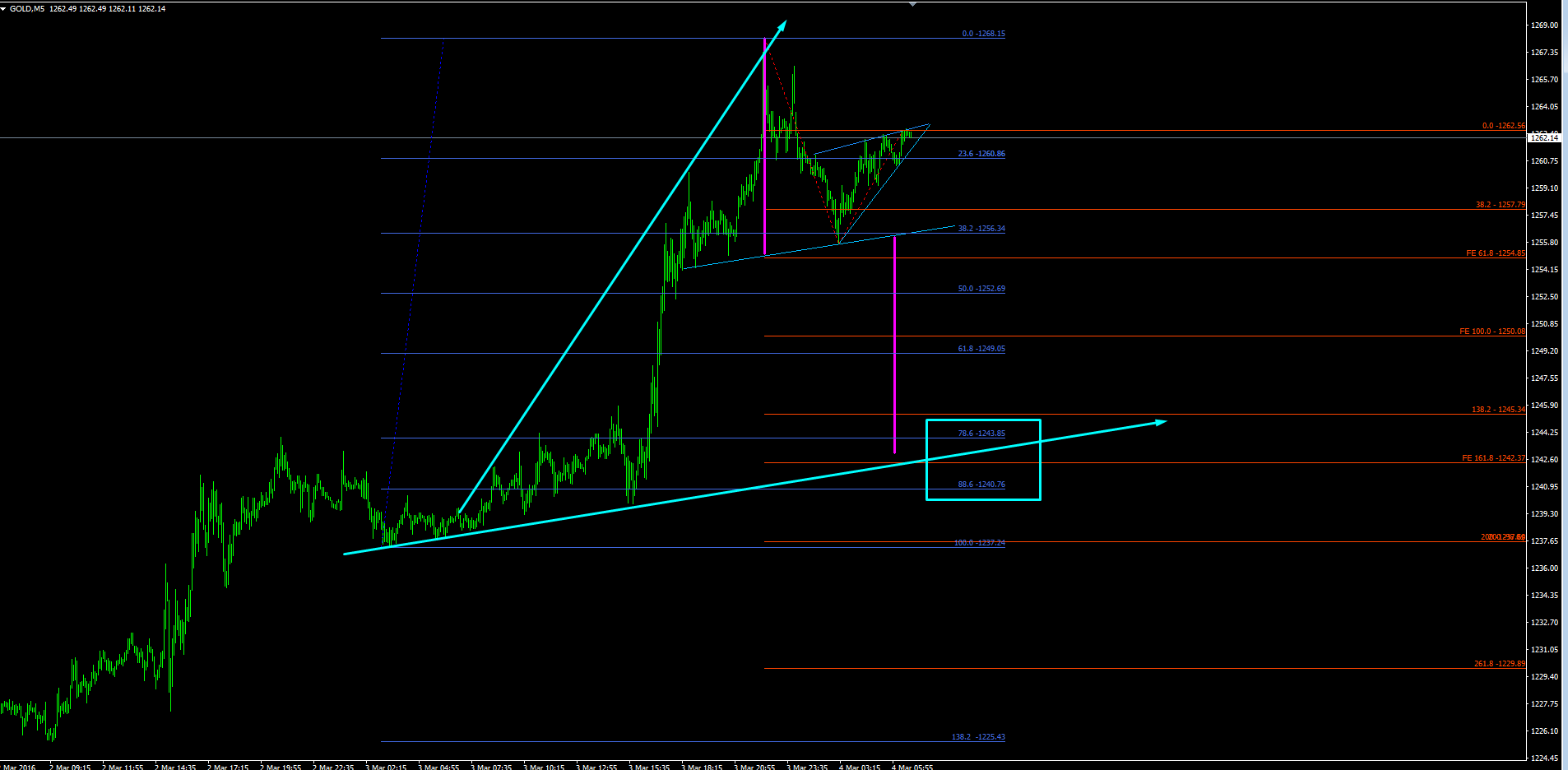Image resolution: width=1568 pixels, height=770 pixels.
Task: Select the orange label FE 100.0 - 1250.08
Action: [x=1491, y=332]
